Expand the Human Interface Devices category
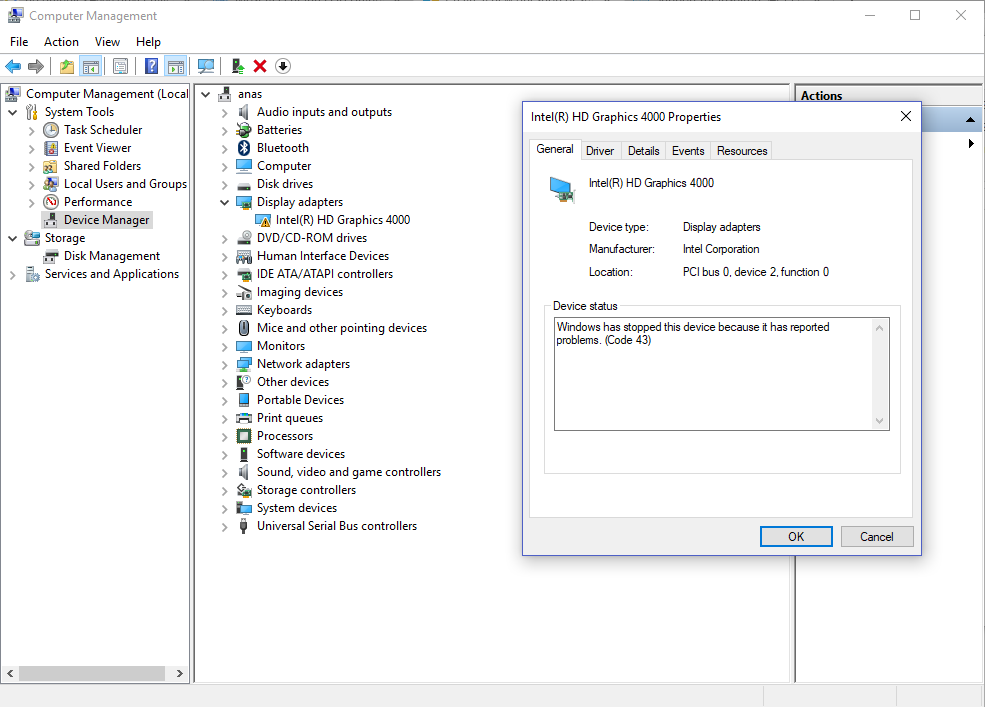The image size is (985, 707). pos(224,257)
